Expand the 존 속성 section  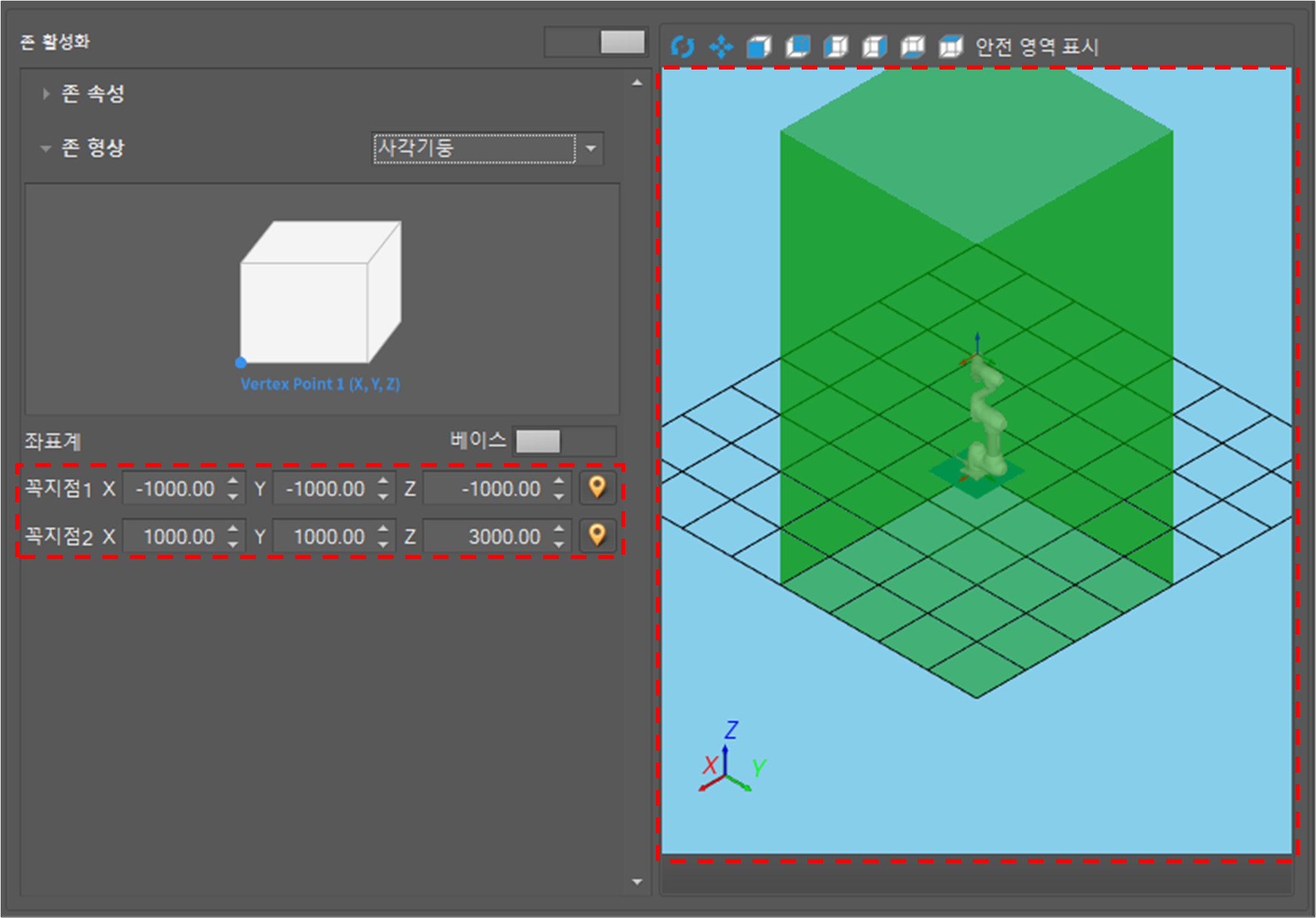pos(46,94)
